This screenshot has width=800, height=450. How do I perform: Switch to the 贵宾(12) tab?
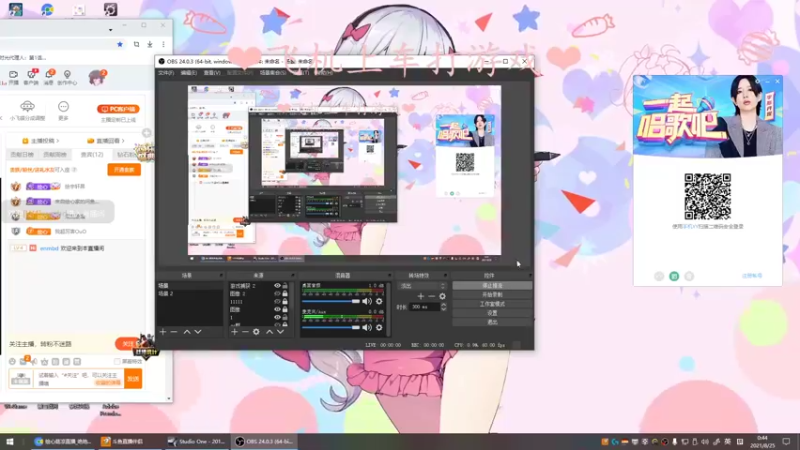point(92,155)
